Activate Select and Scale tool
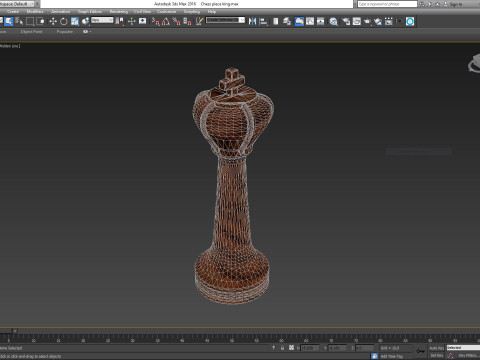The image size is (480, 360). point(74,21)
